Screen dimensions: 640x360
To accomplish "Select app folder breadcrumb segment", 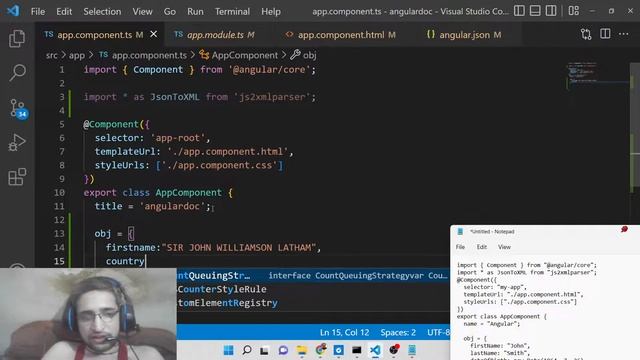I will (x=77, y=55).
